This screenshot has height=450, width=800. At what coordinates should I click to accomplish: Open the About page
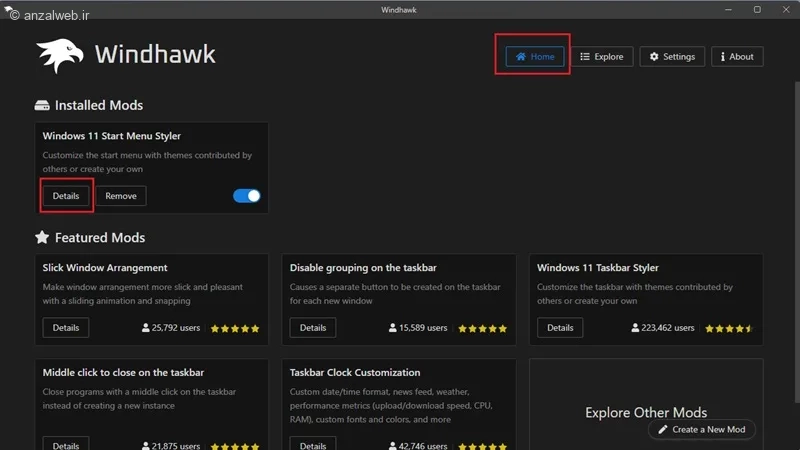point(736,57)
